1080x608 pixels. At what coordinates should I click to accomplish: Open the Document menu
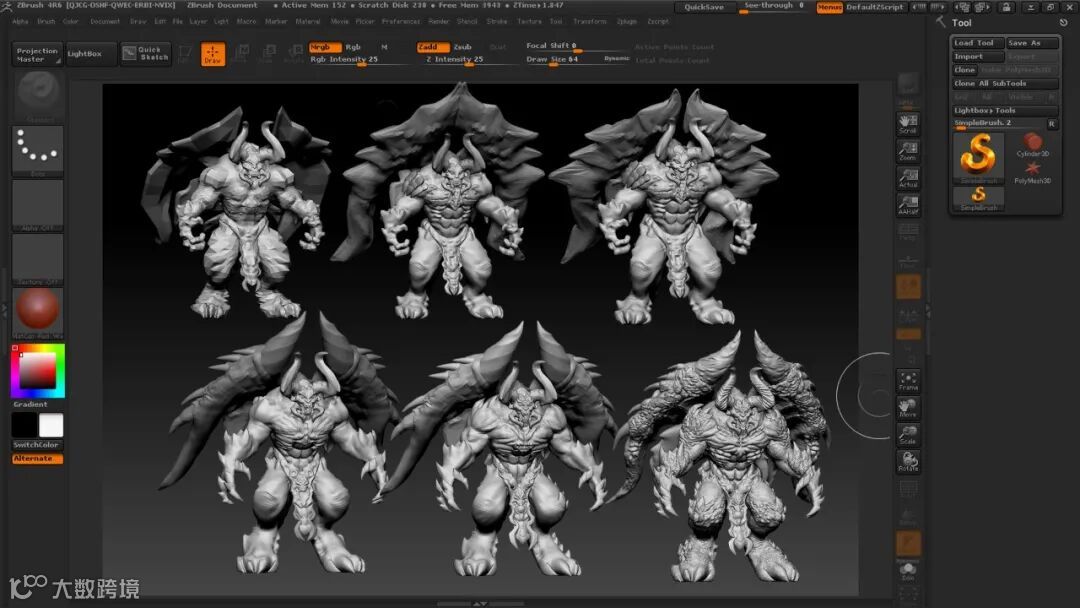105,21
